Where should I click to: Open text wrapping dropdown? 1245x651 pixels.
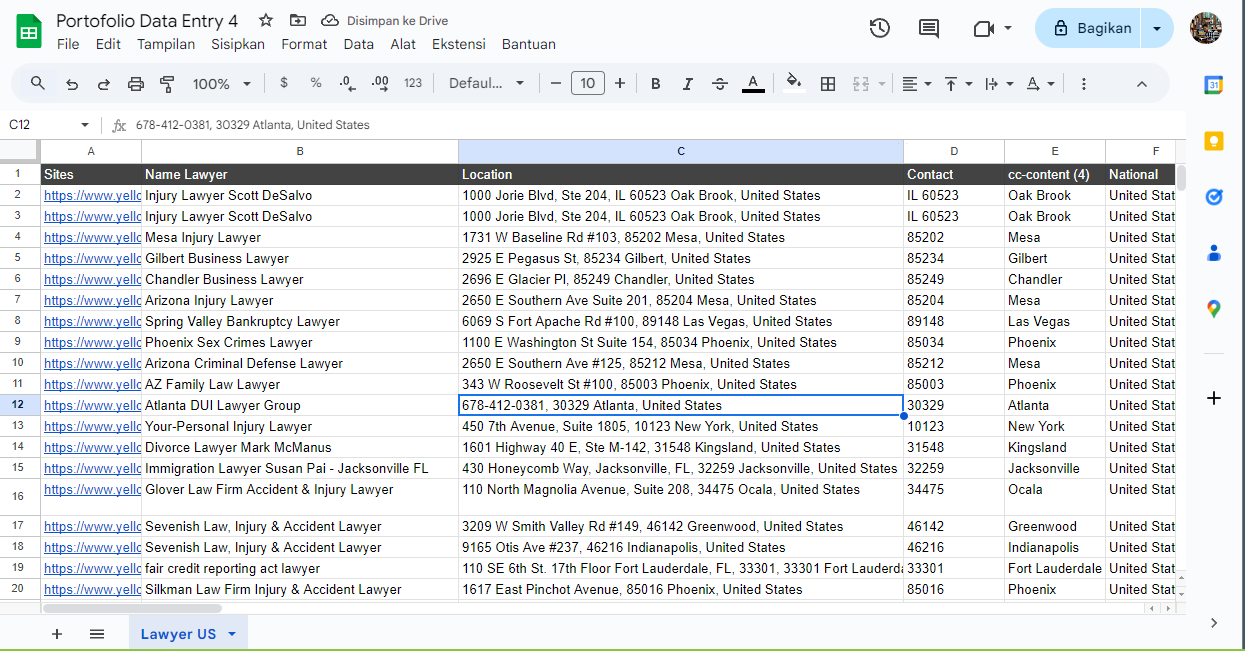(999, 84)
